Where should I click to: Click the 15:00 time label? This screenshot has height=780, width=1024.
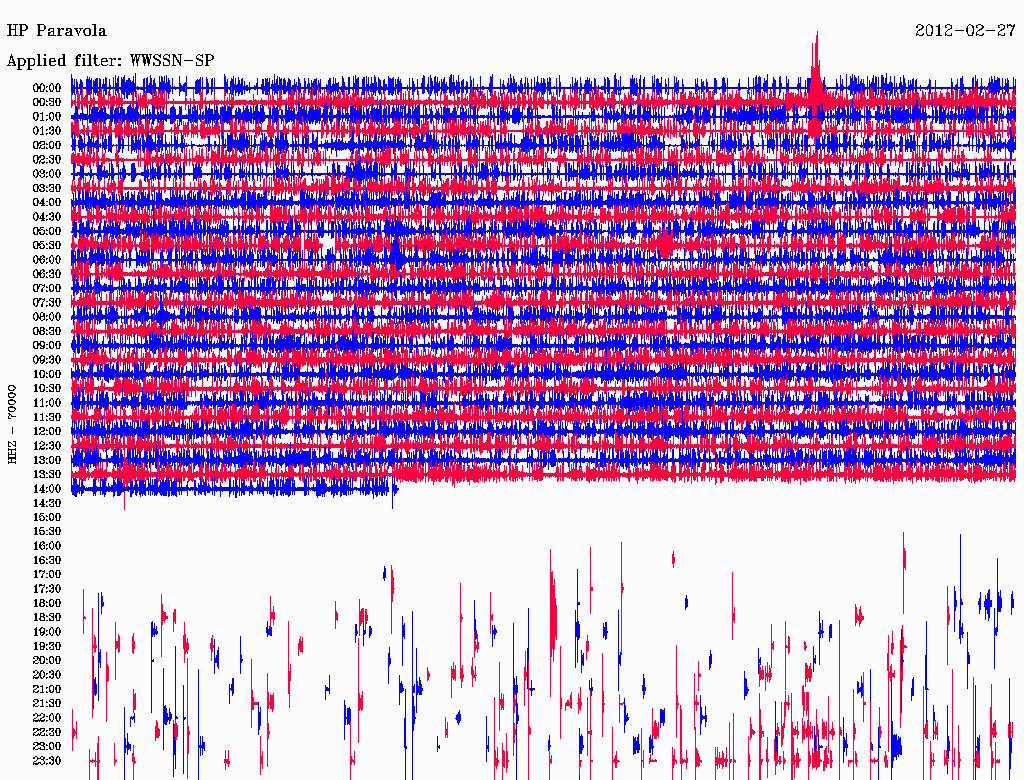(47, 517)
